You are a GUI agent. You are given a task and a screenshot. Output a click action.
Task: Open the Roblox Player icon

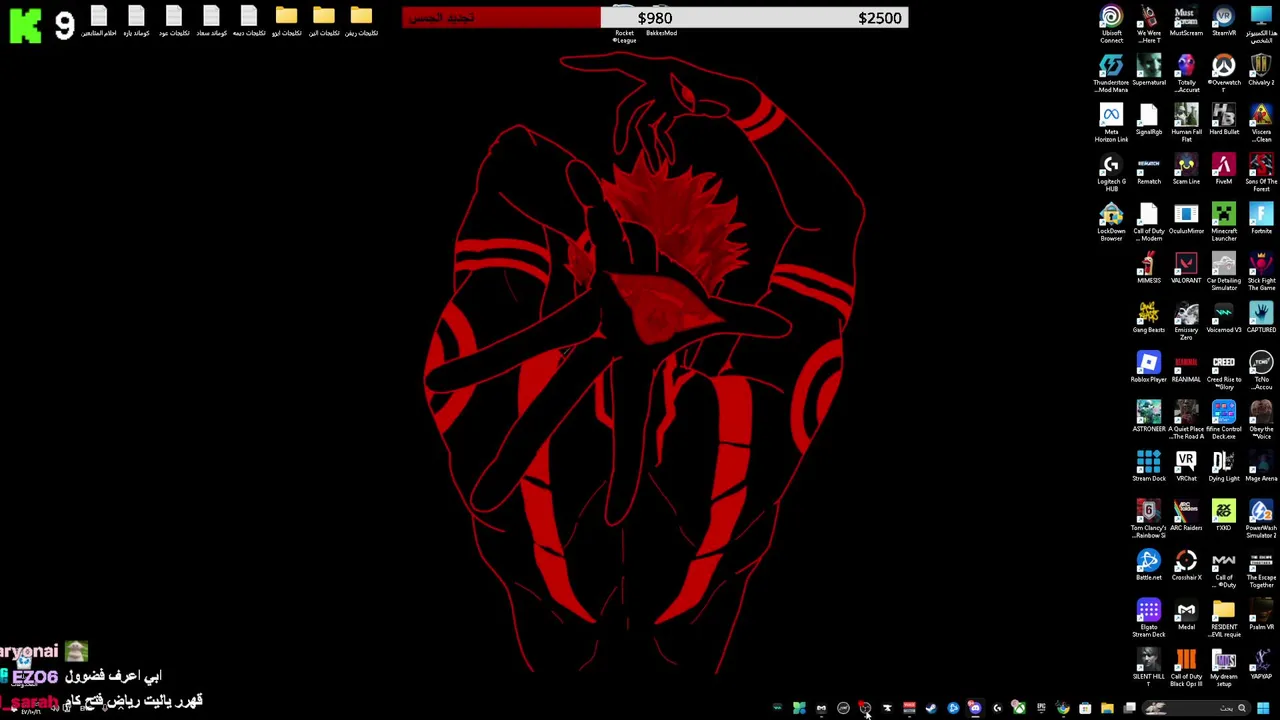1149,368
